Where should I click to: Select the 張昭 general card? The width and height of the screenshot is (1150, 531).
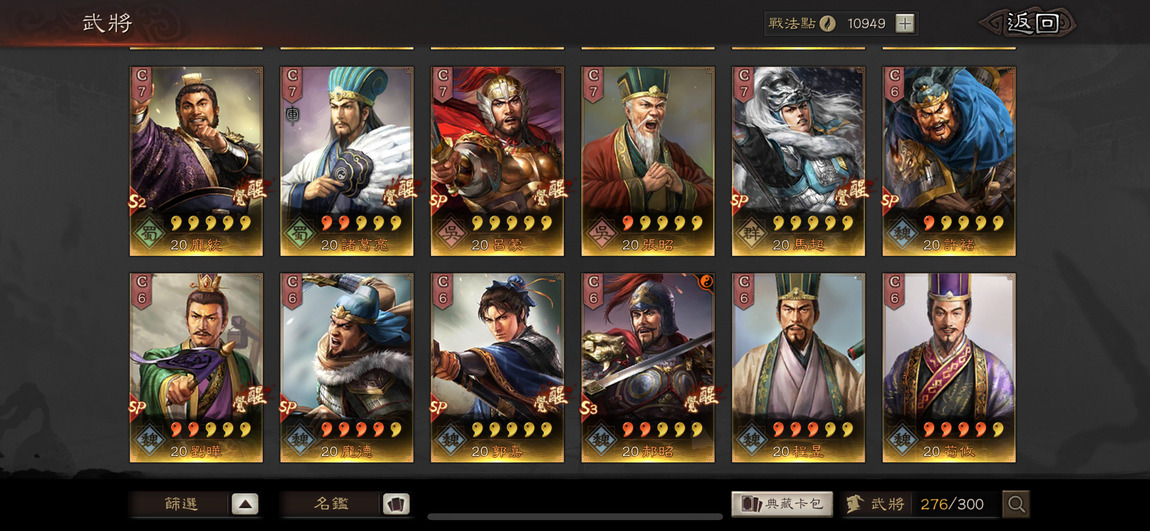(648, 161)
